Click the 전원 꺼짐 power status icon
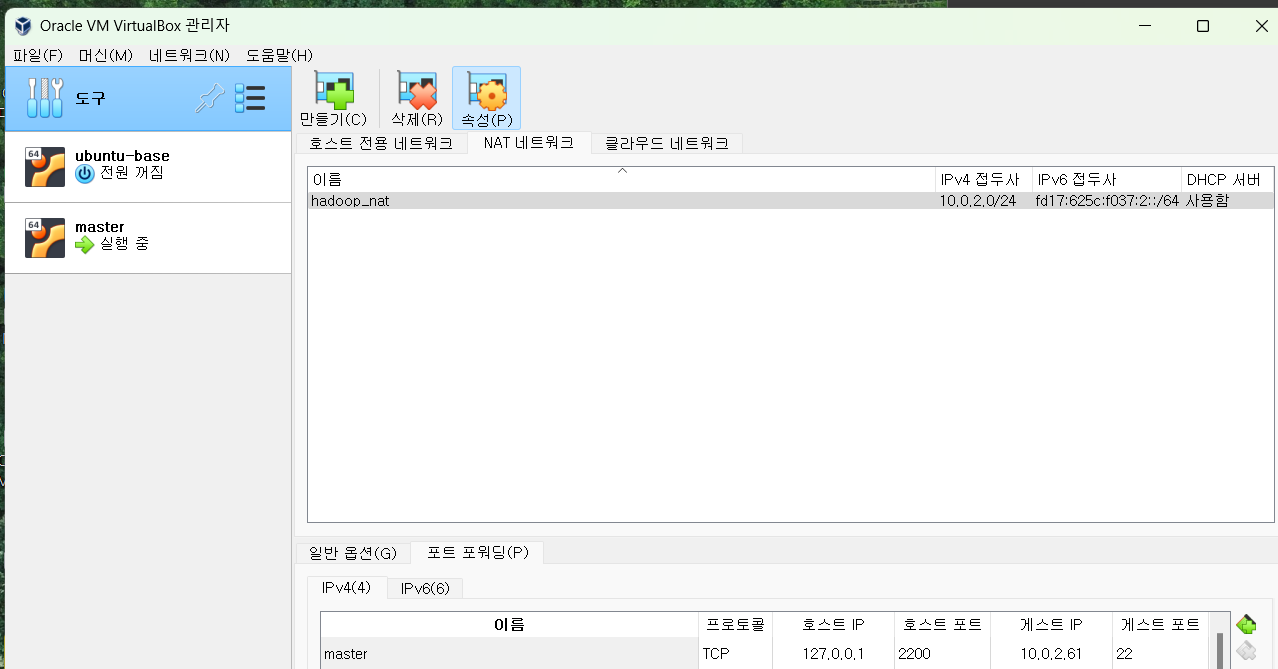The image size is (1278, 669). pos(85,173)
